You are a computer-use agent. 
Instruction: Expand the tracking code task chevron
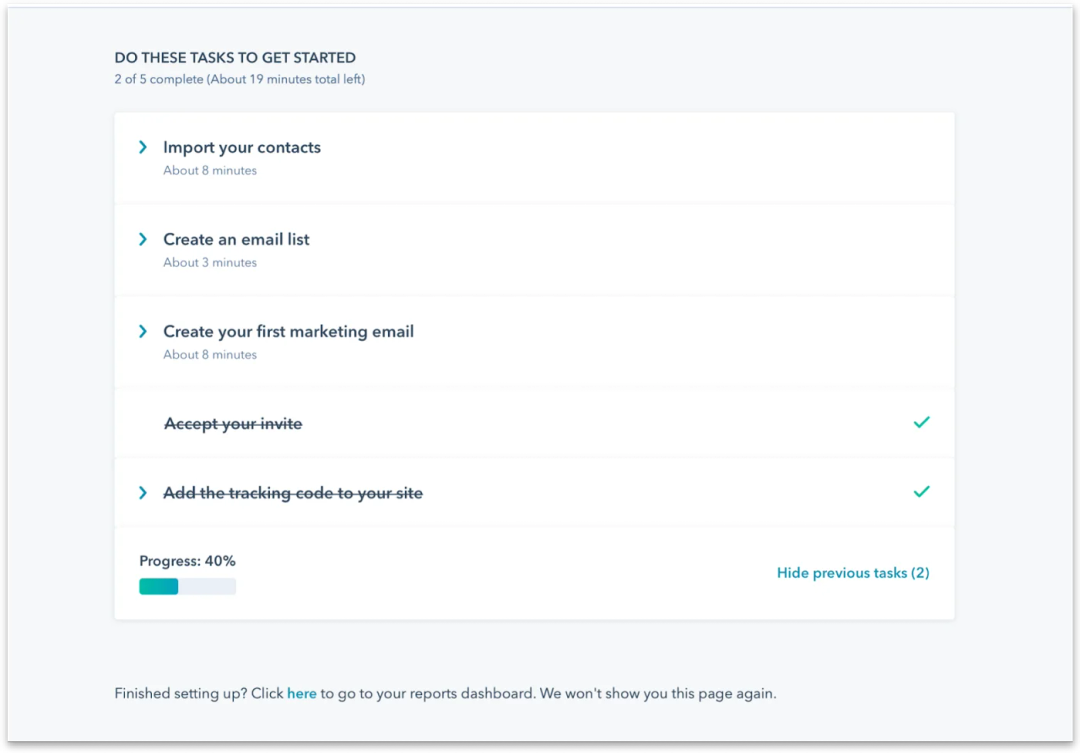click(143, 493)
